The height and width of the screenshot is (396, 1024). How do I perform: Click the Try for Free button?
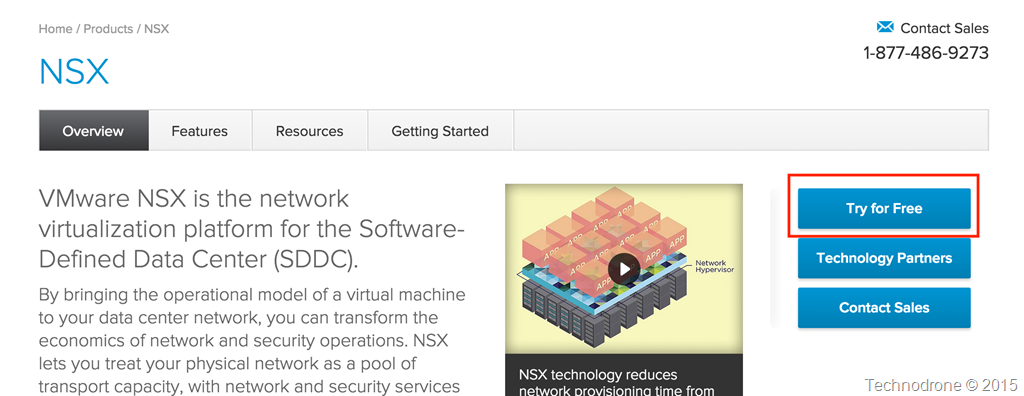[x=884, y=208]
